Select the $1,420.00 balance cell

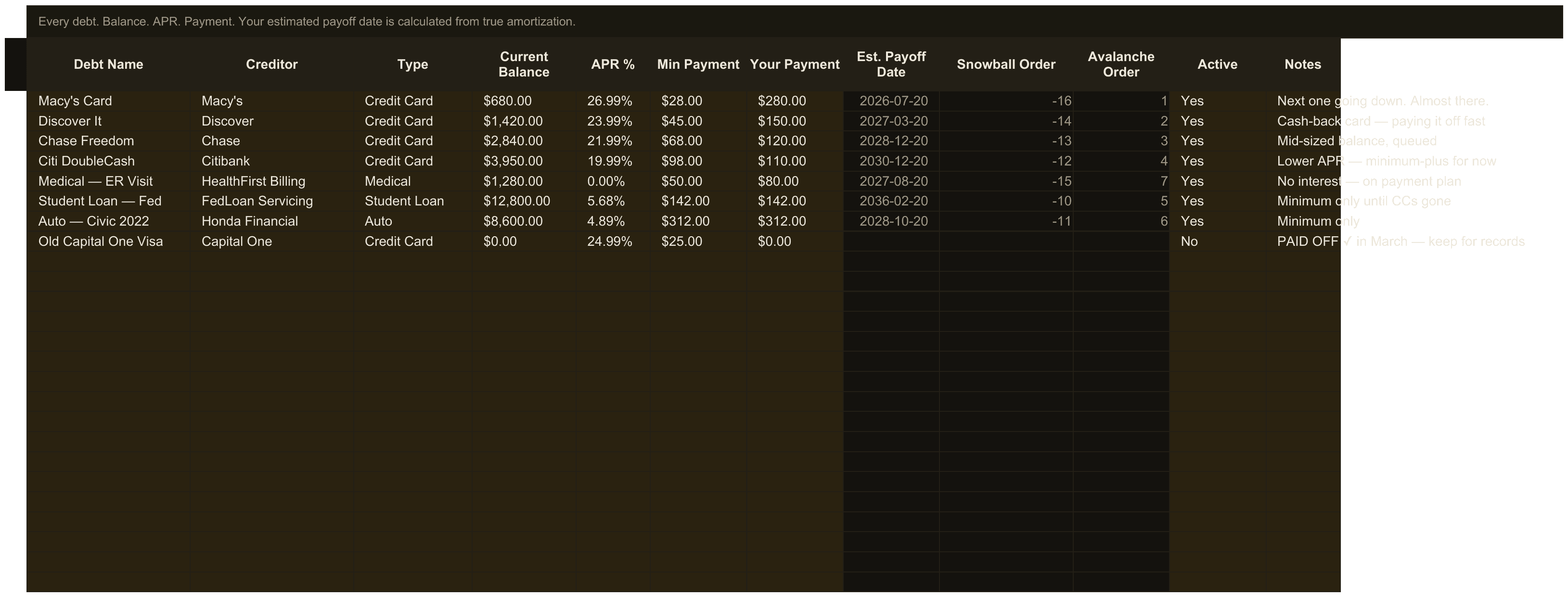click(524, 121)
